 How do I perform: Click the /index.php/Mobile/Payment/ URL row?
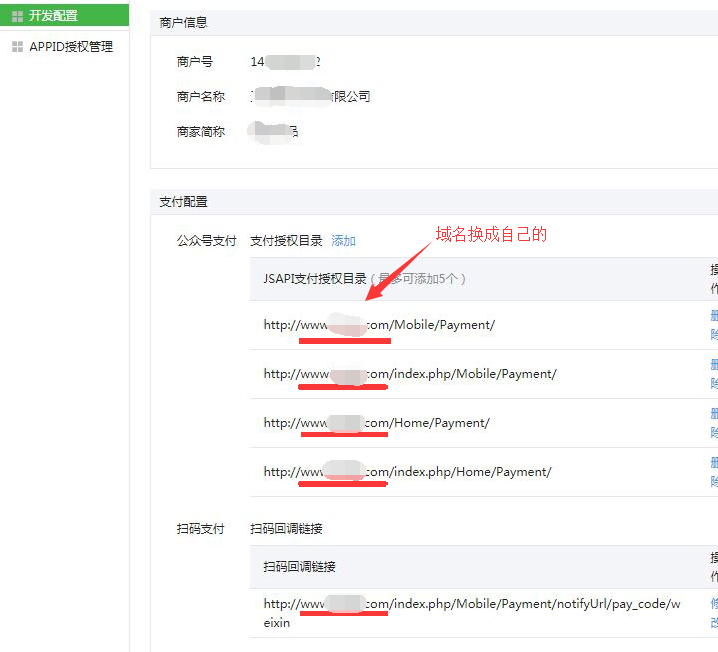click(x=410, y=374)
